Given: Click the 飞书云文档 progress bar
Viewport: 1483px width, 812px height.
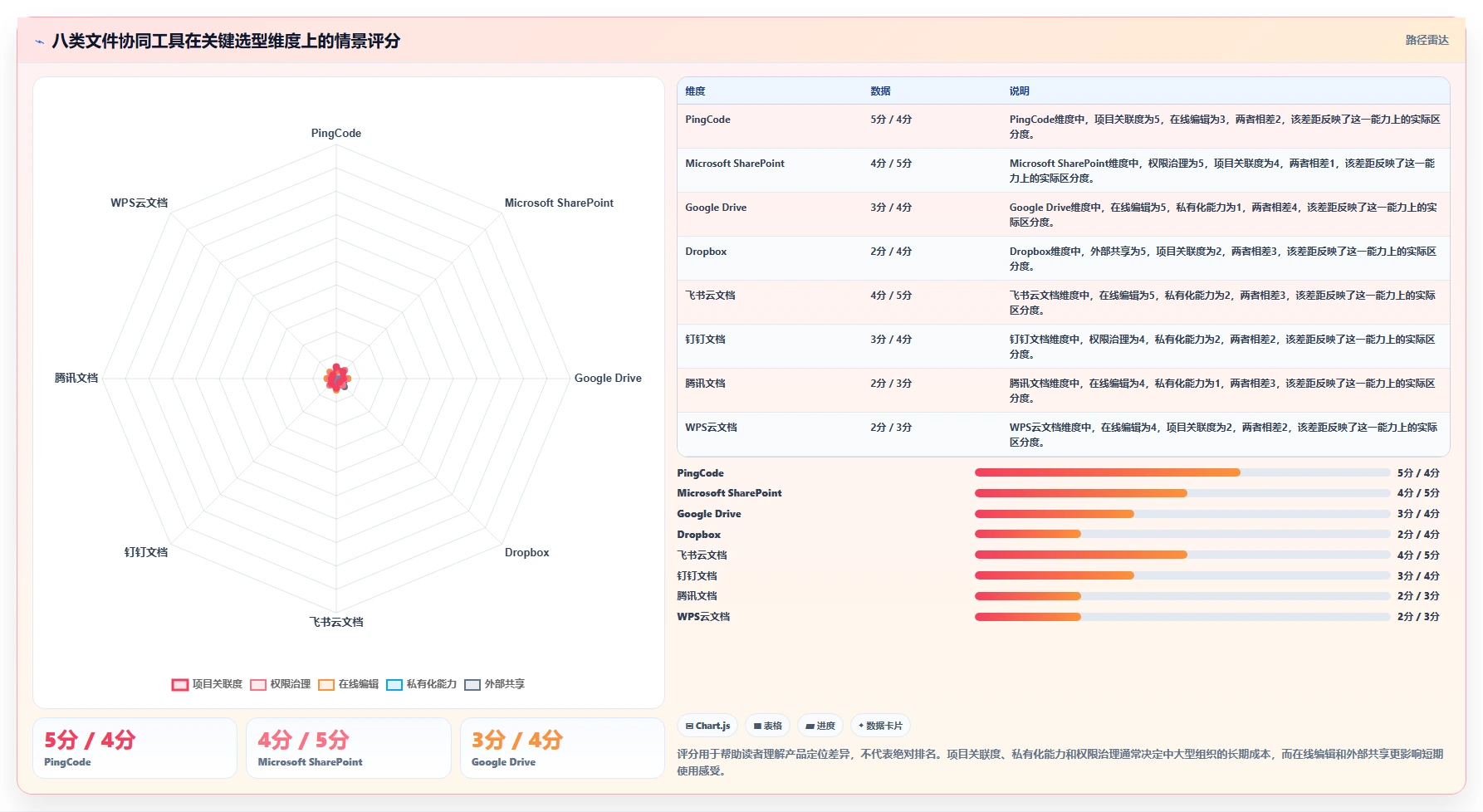Looking at the screenshot, I should point(1182,555).
